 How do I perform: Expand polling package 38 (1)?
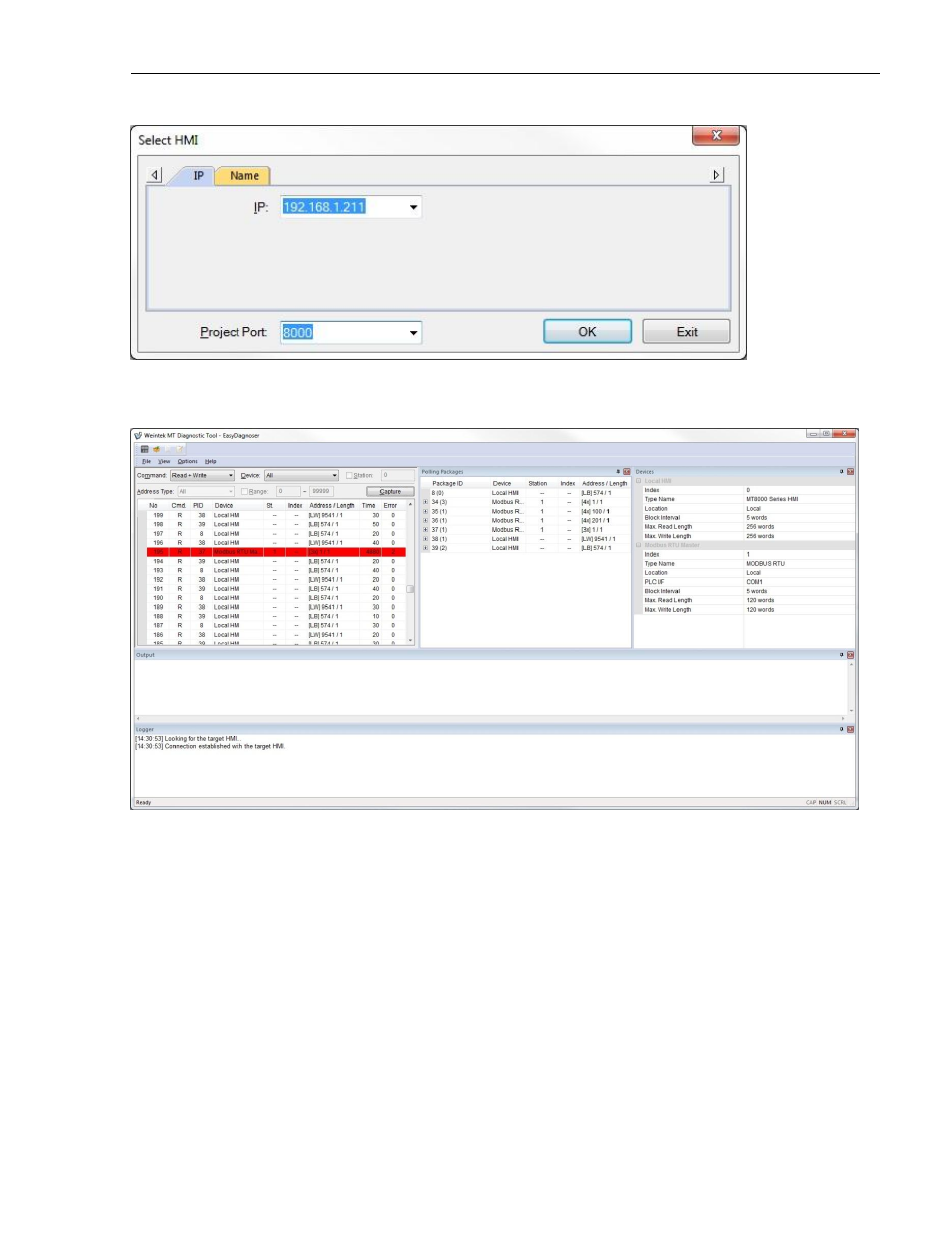point(426,539)
